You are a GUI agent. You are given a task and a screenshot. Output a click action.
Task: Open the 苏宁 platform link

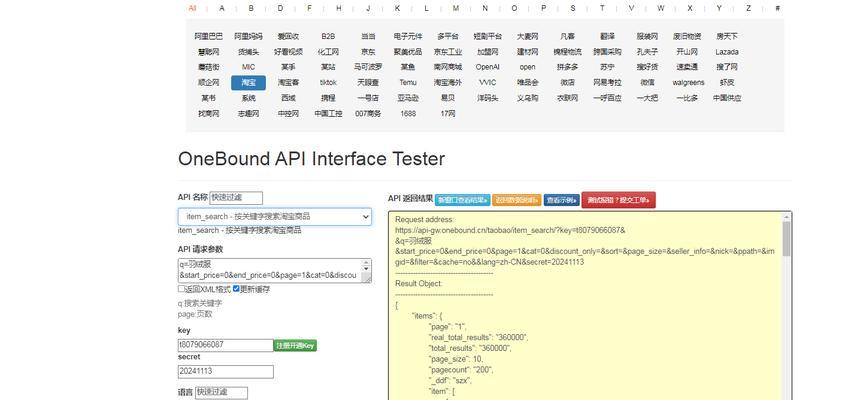[x=607, y=67]
